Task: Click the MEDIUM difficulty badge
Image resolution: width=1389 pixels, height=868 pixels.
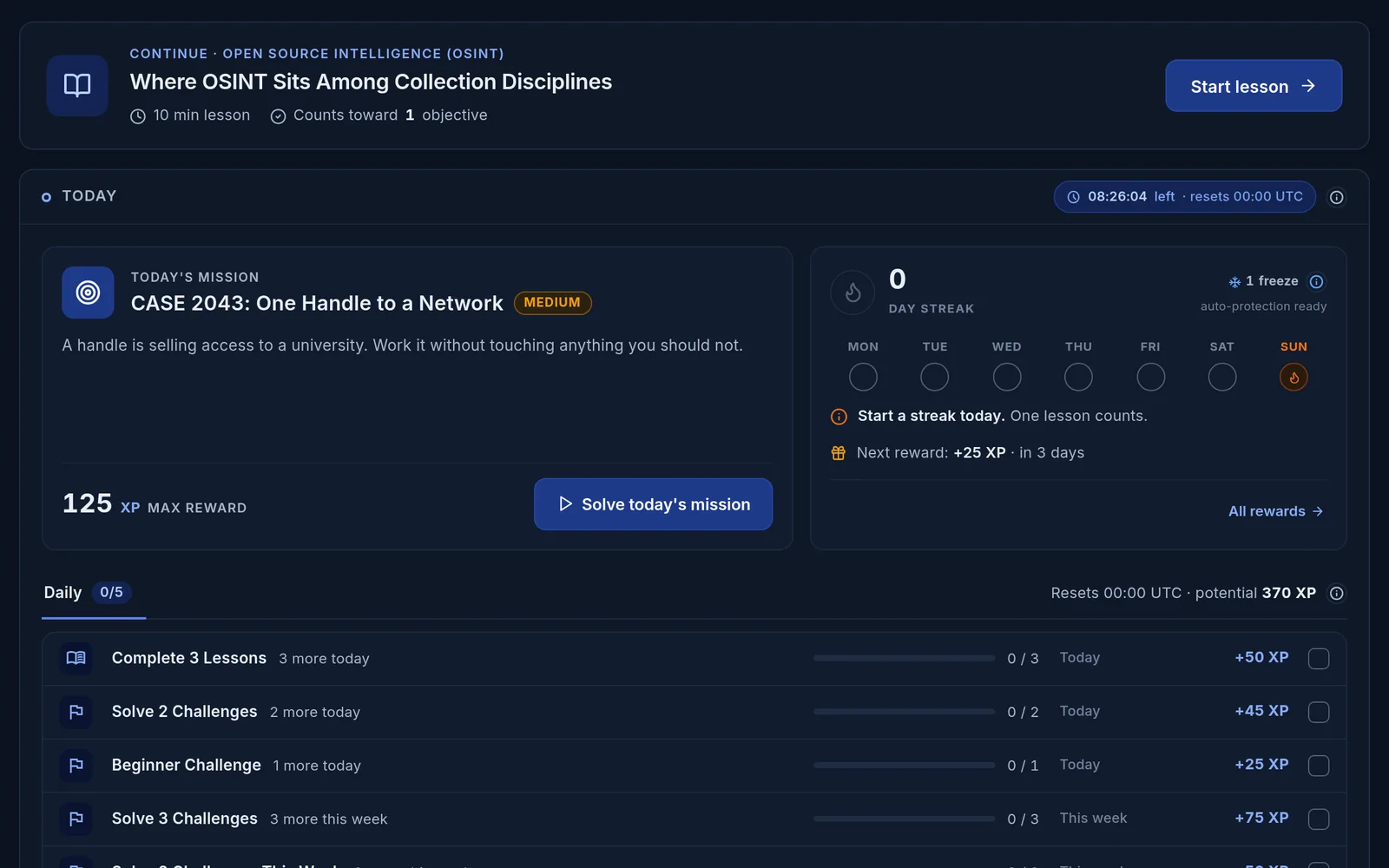Action: 552,303
